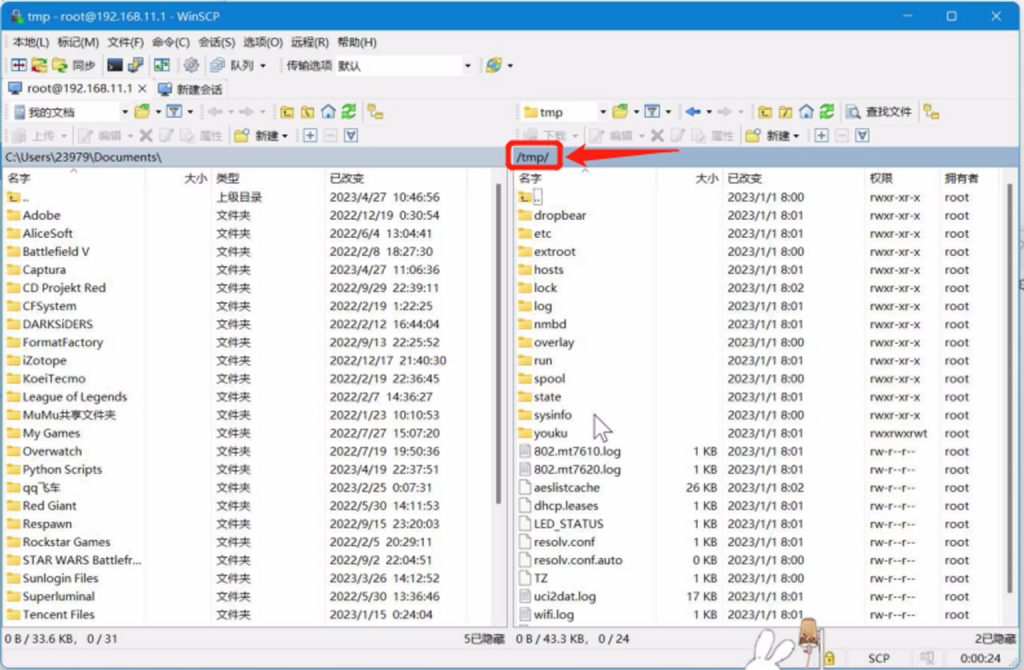Open 文件(F) menu

(125, 42)
